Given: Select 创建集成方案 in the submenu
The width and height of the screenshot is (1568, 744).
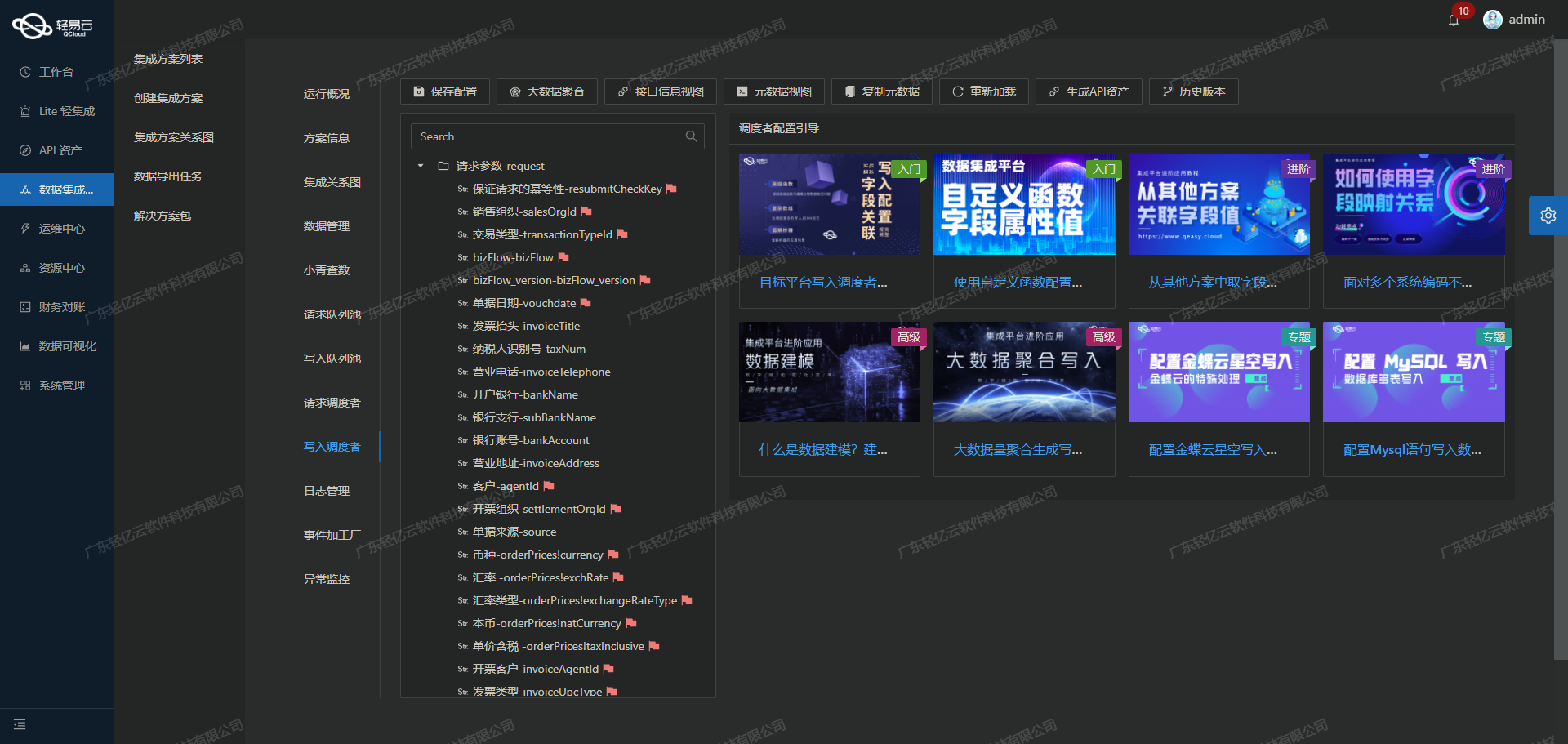Looking at the screenshot, I should tap(167, 97).
